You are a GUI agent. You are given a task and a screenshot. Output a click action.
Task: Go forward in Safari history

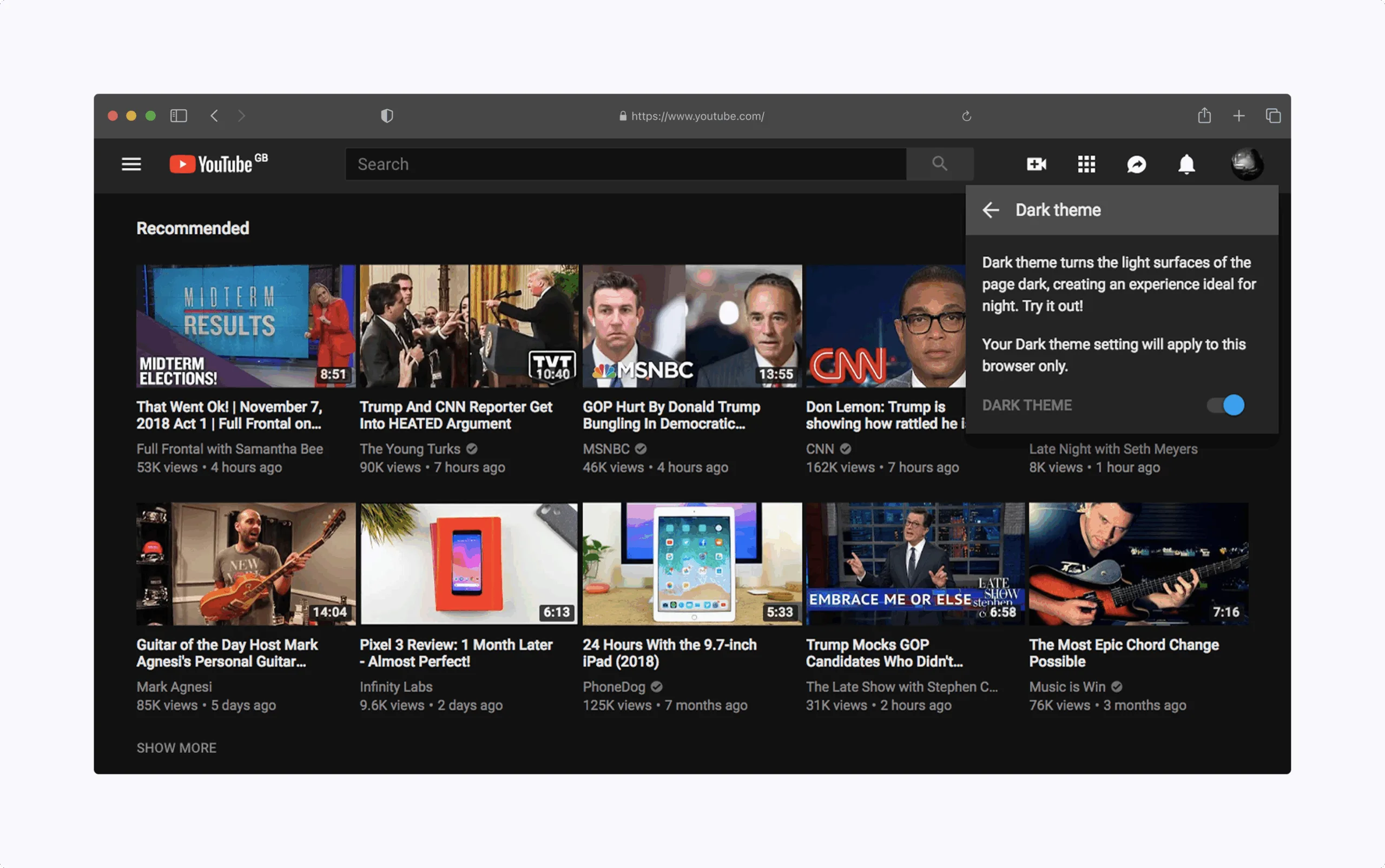pos(241,116)
